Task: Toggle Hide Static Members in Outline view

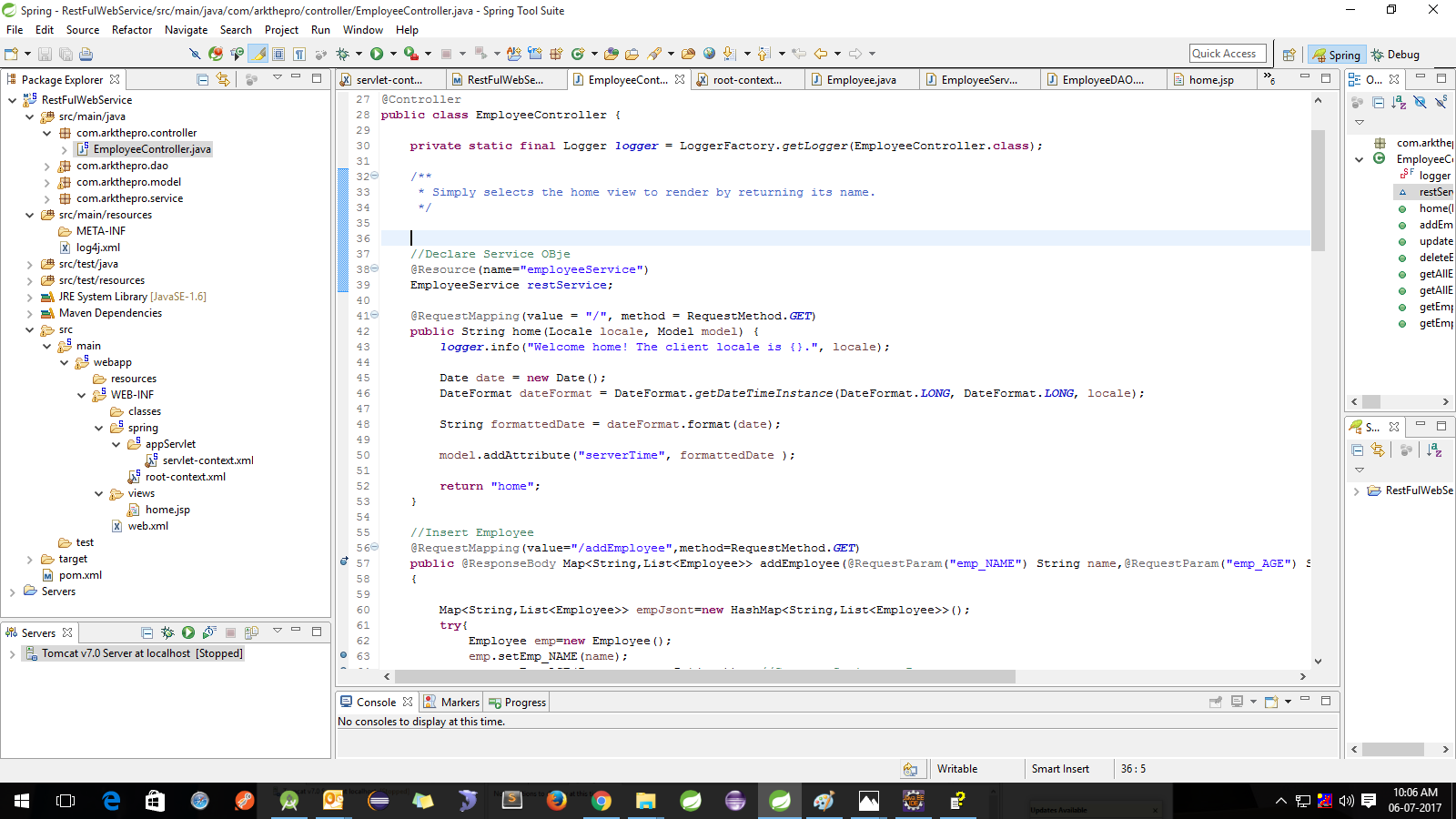Action: (1441, 102)
